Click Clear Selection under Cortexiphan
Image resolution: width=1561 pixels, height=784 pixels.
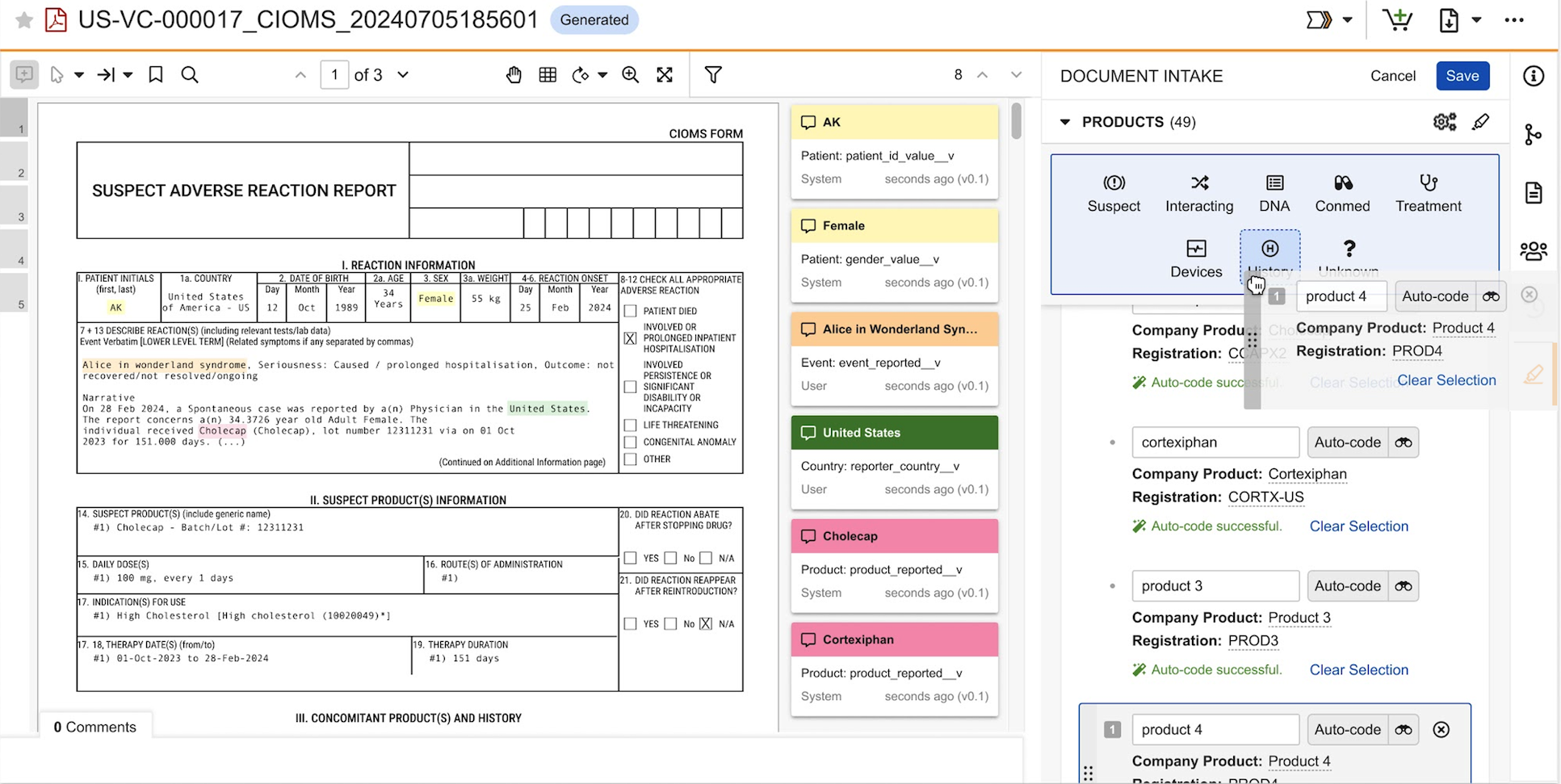[1358, 526]
